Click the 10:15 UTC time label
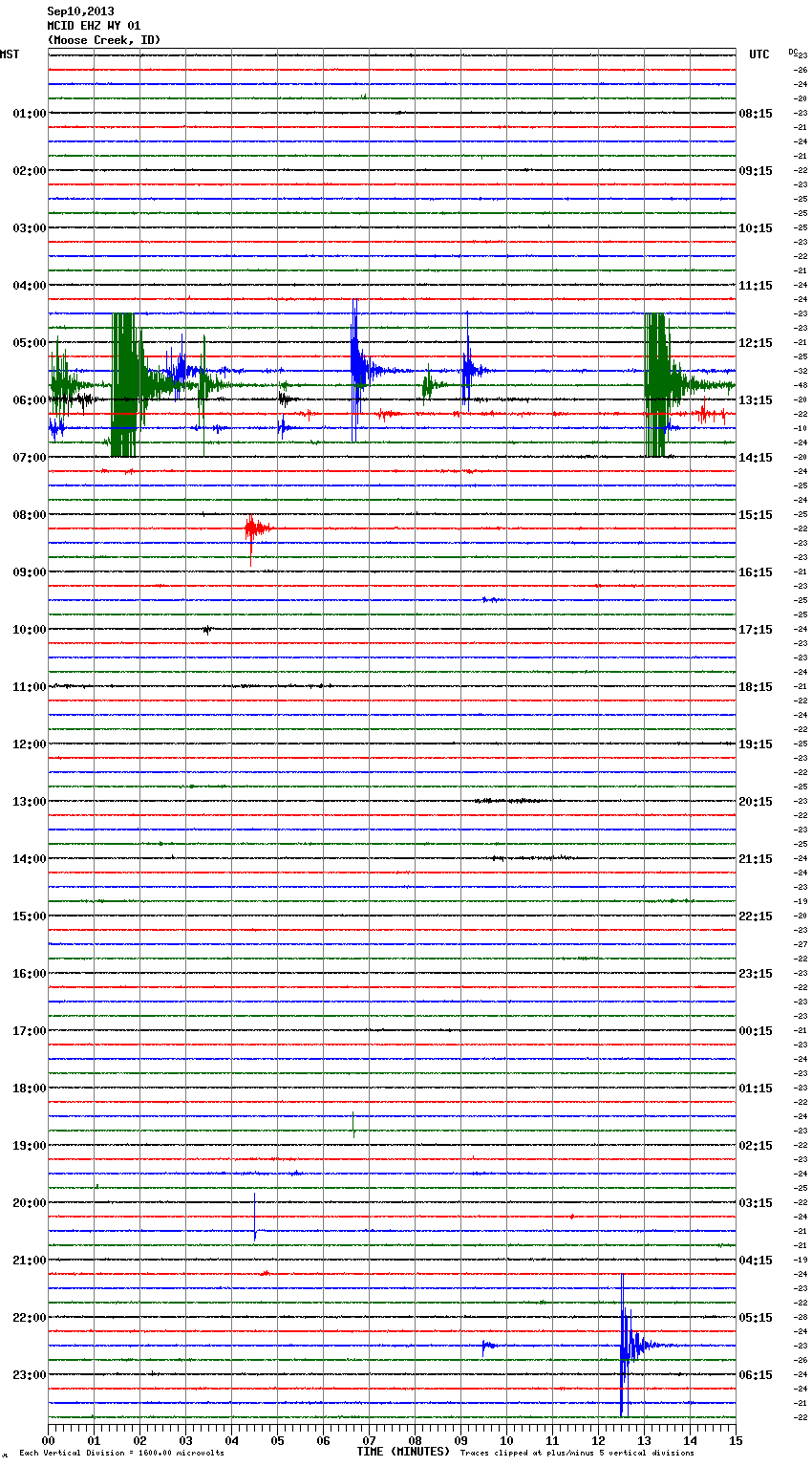Viewport: 812px width, 1466px height. 756,227
